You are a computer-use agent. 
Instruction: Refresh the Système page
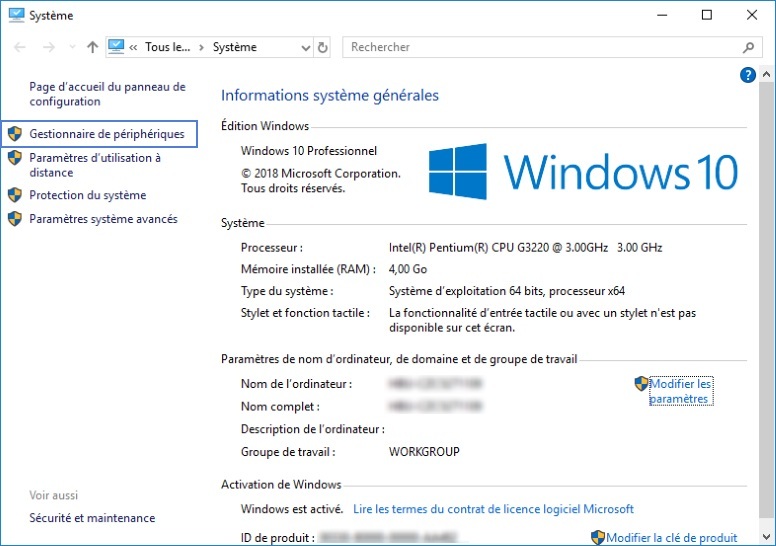323,48
